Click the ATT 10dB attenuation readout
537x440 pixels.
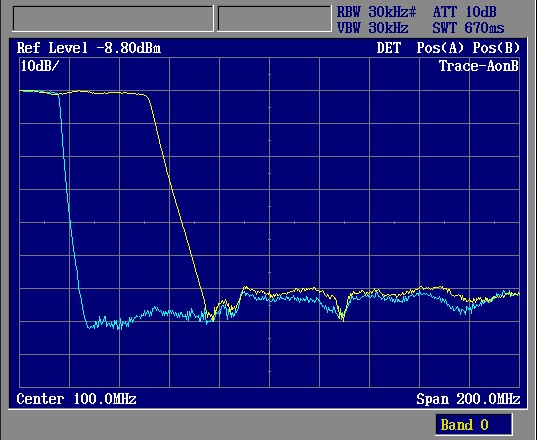point(464,12)
